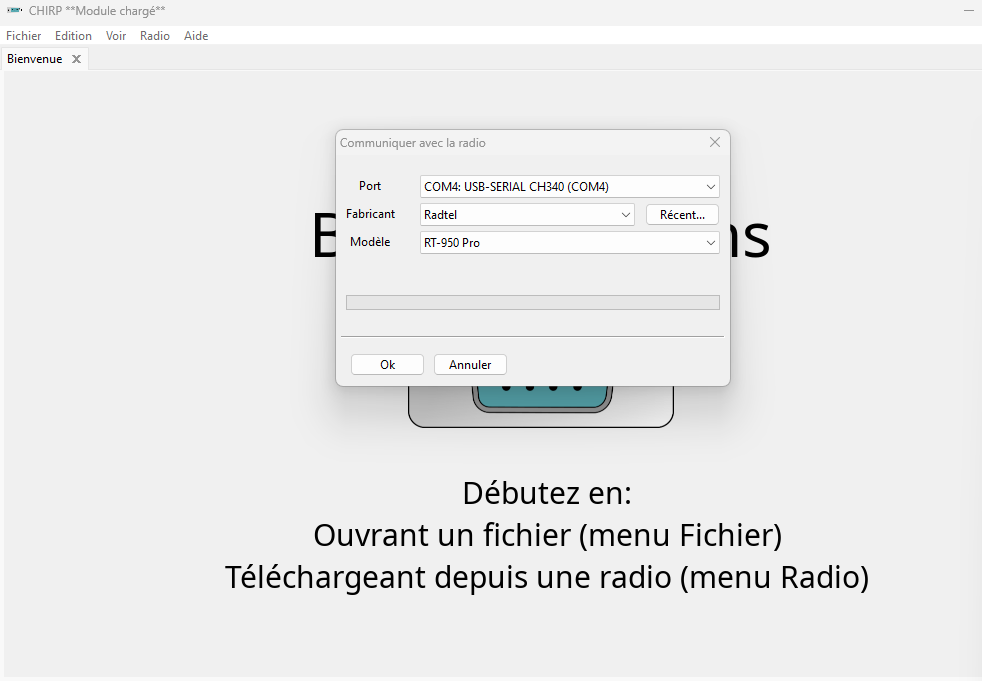Minimize the CHIRP window
The height and width of the screenshot is (681, 982).
pyautogui.click(x=969, y=10)
